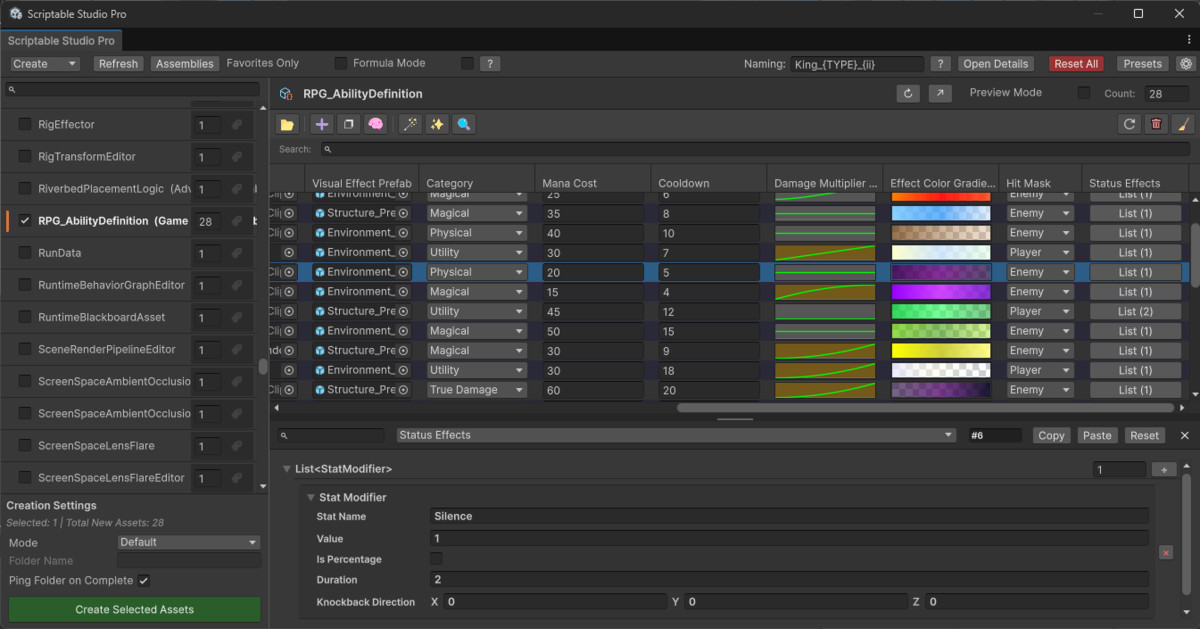This screenshot has height=629, width=1200.
Task: Enable the Formula Mode checkbox
Action: point(339,62)
